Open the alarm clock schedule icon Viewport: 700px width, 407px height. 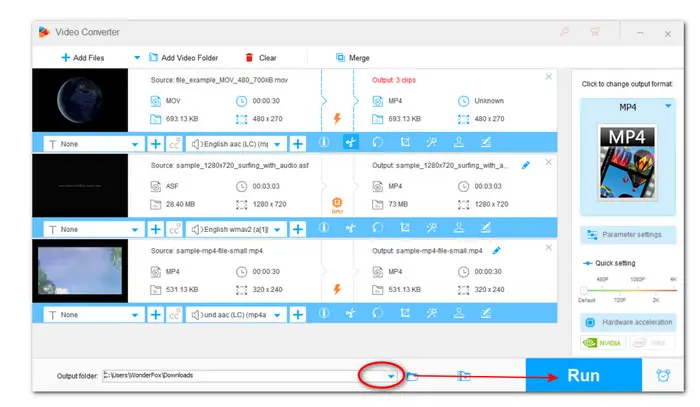663,376
